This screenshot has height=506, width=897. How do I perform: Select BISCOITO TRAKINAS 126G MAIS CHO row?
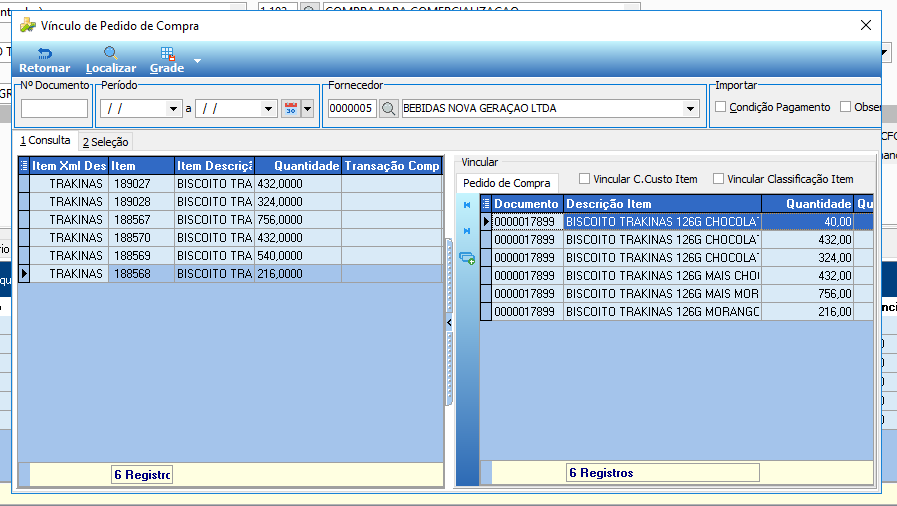[x=662, y=276]
